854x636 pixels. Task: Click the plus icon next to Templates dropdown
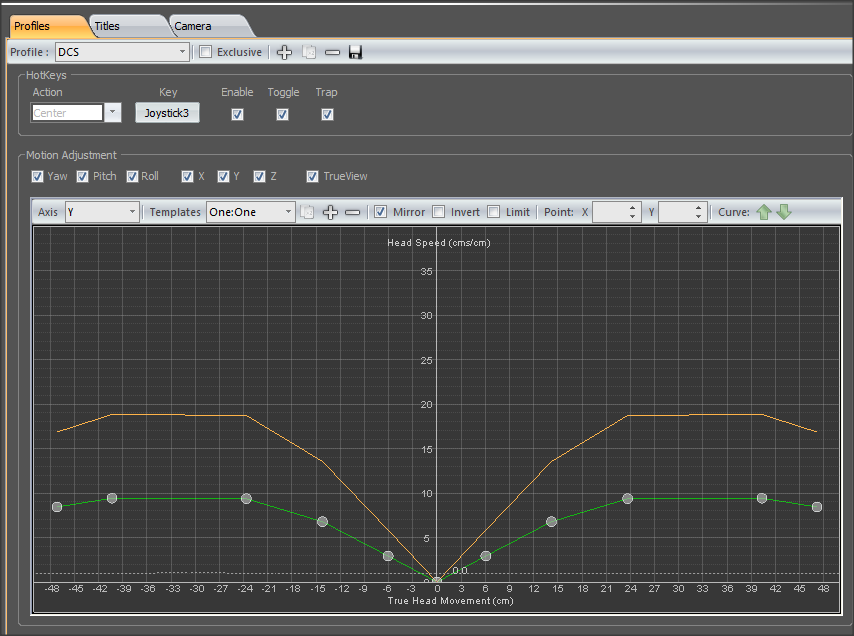330,212
